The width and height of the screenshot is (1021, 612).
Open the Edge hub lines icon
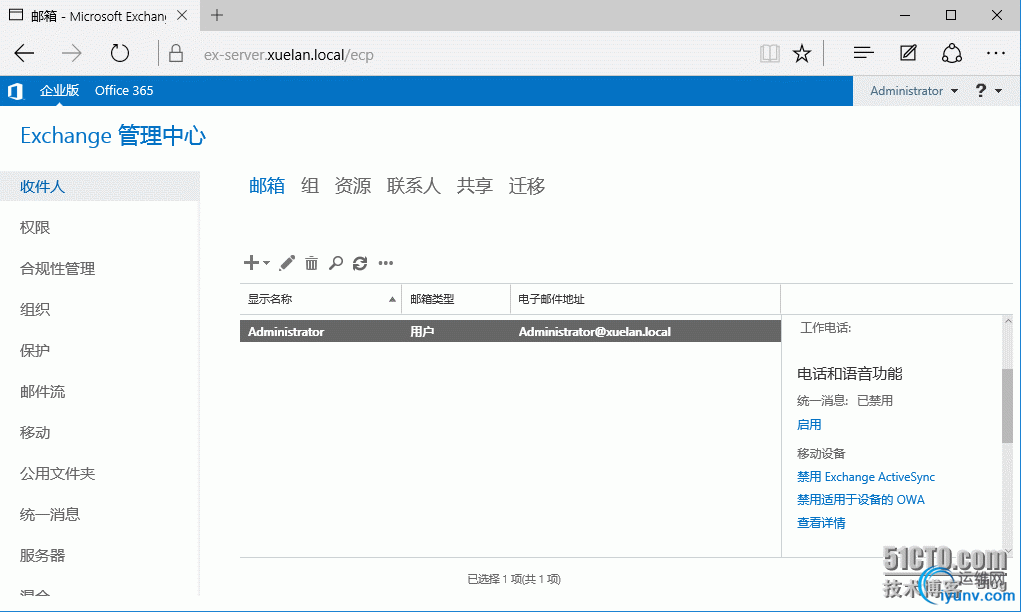coord(863,53)
